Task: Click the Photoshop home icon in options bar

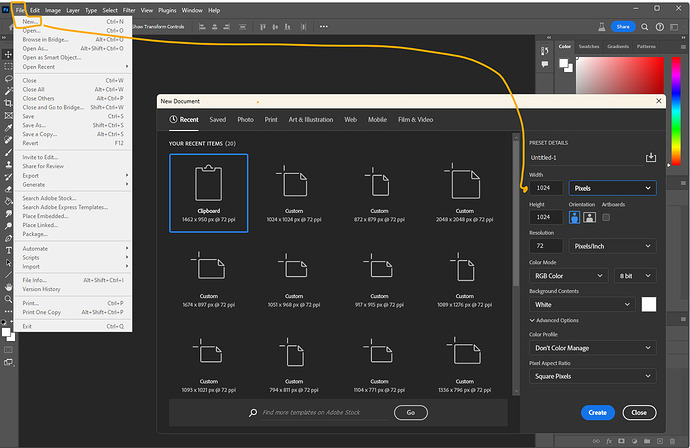Action: point(11,27)
